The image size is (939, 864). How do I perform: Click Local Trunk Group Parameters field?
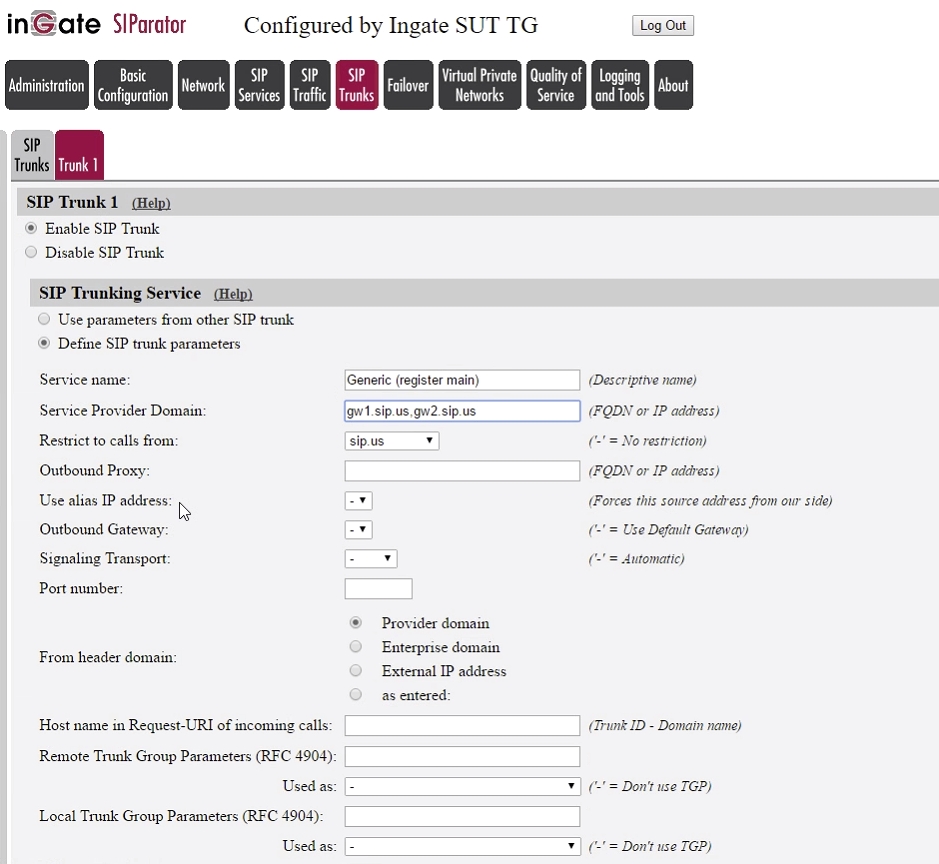click(x=462, y=816)
